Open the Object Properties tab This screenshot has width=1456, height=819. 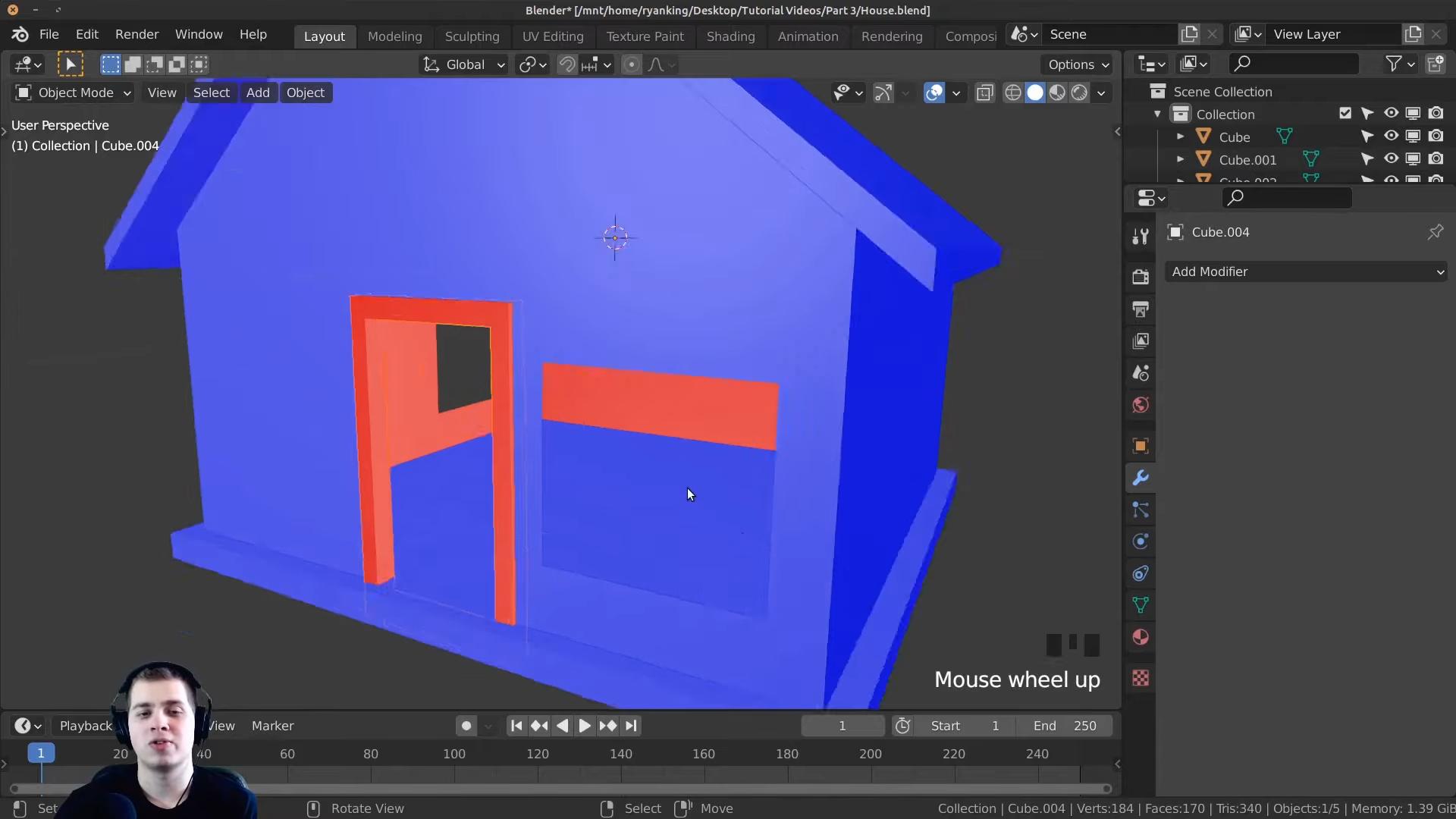[1140, 445]
